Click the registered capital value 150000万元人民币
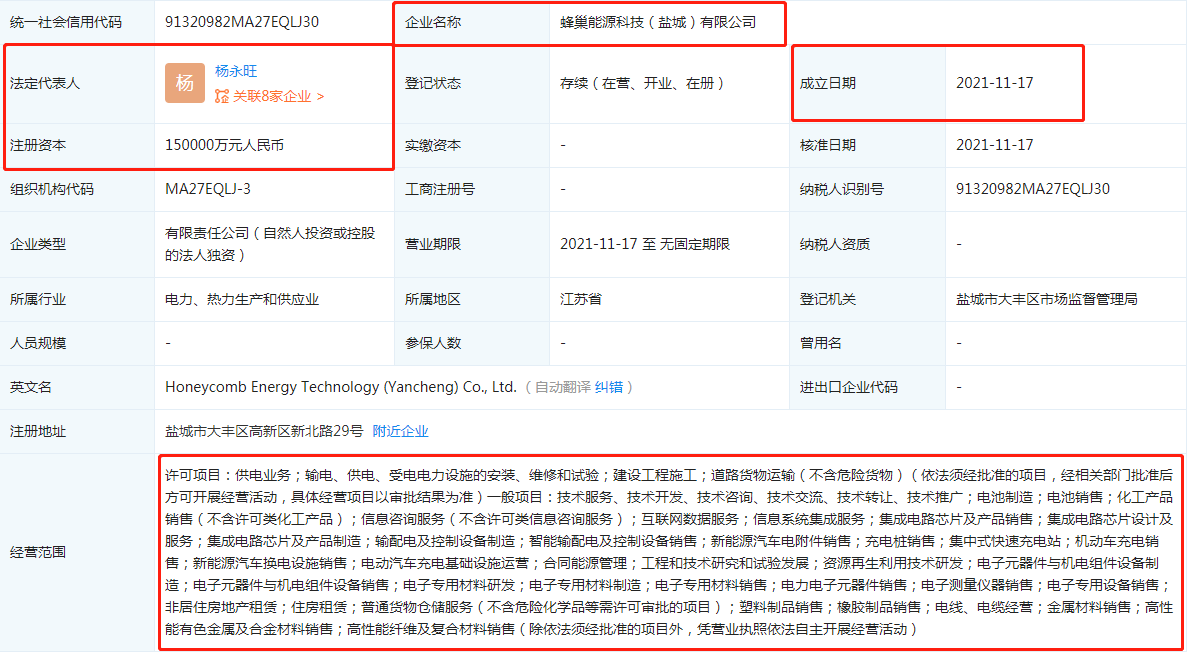Screen dimensions: 1190x652 point(225,145)
